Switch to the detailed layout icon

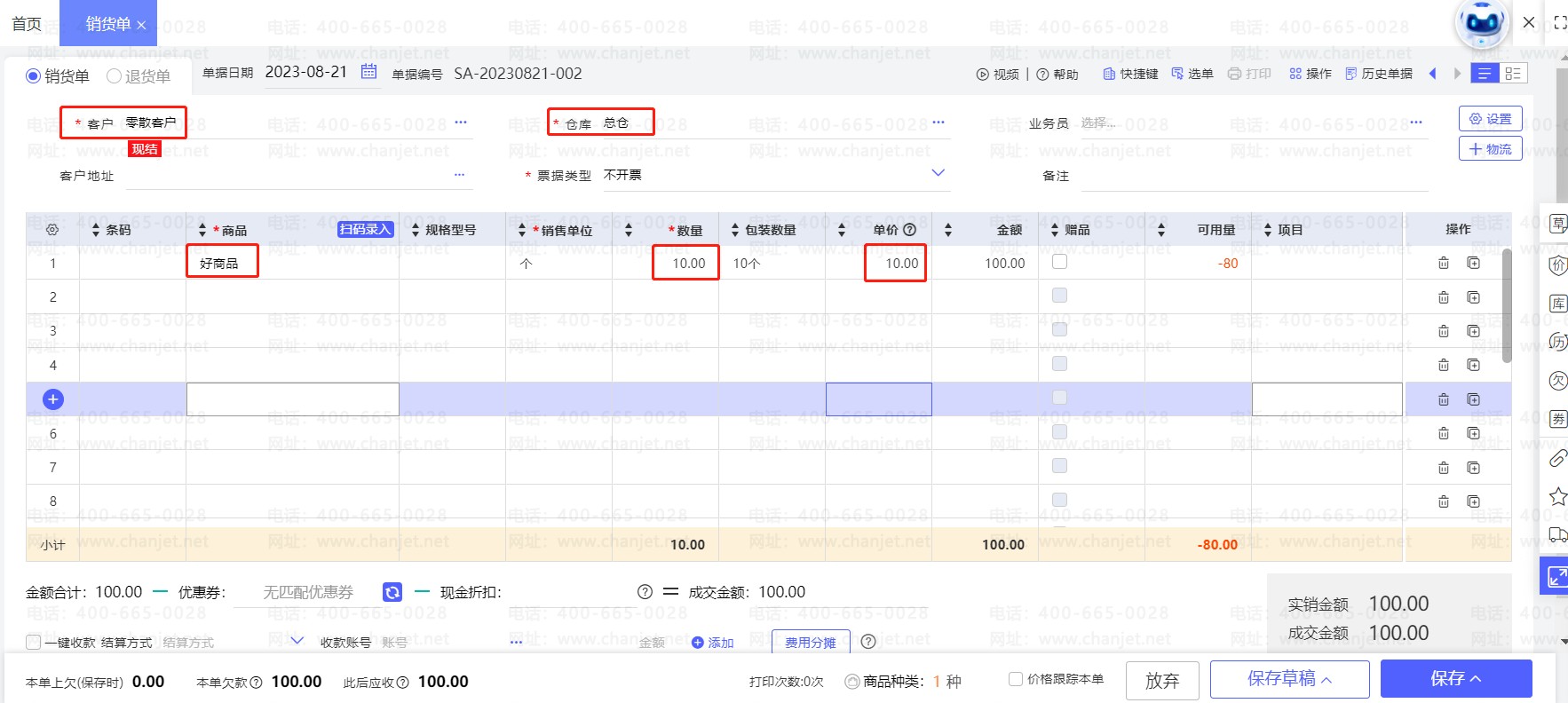click(1513, 74)
